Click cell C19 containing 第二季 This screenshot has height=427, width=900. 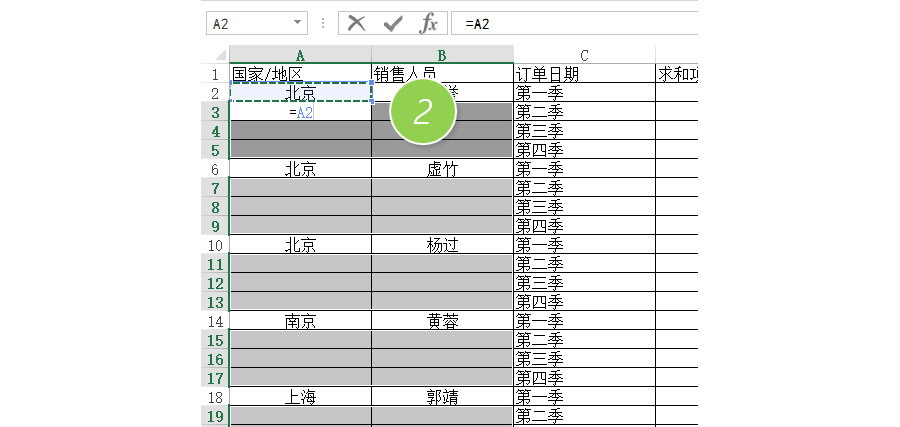pos(584,416)
